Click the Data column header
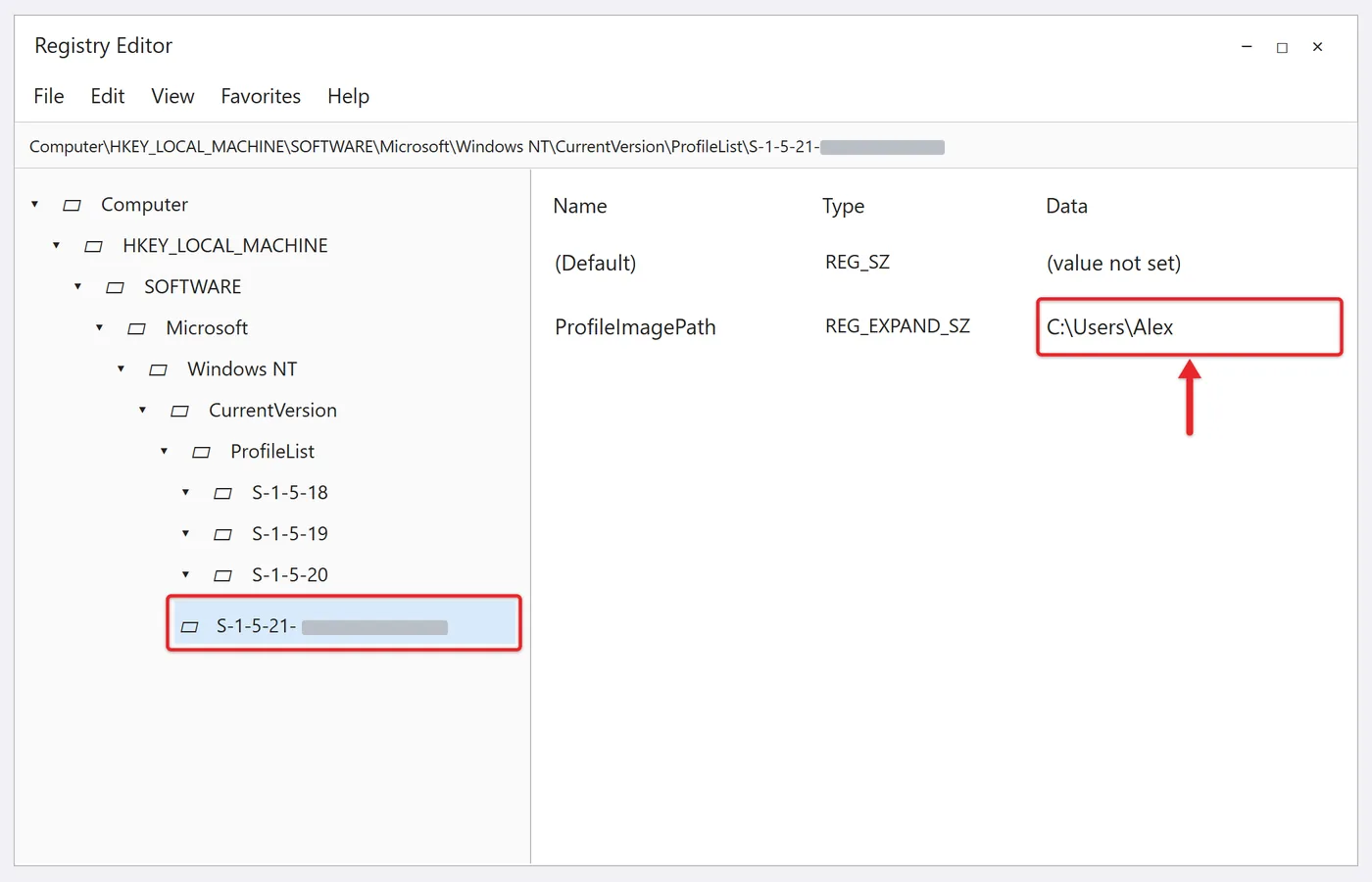The image size is (1372, 882). 1066,206
